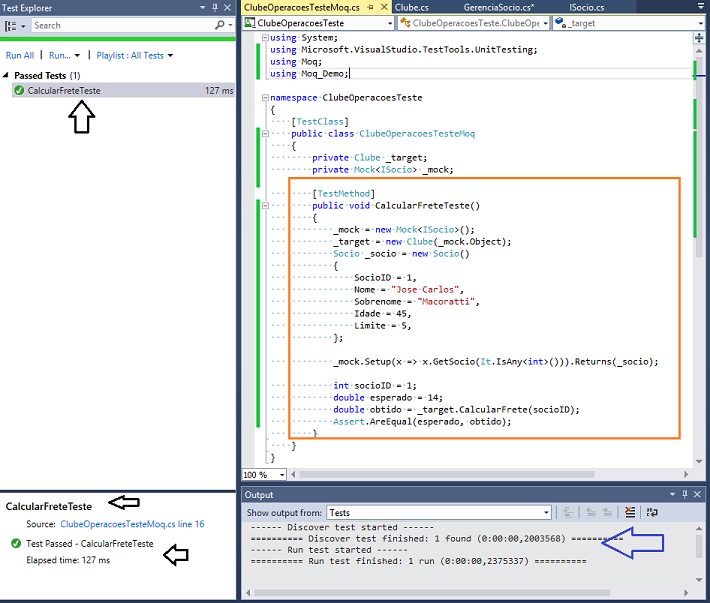Image resolution: width=710 pixels, height=603 pixels.
Task: Collapse the using directives region
Action: [x=265, y=38]
